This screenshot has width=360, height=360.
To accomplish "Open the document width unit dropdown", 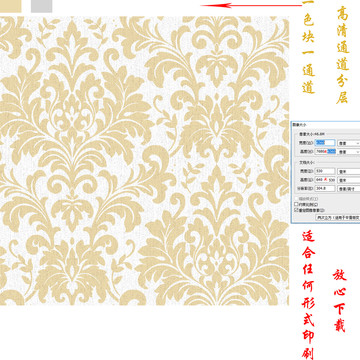I will [349, 171].
